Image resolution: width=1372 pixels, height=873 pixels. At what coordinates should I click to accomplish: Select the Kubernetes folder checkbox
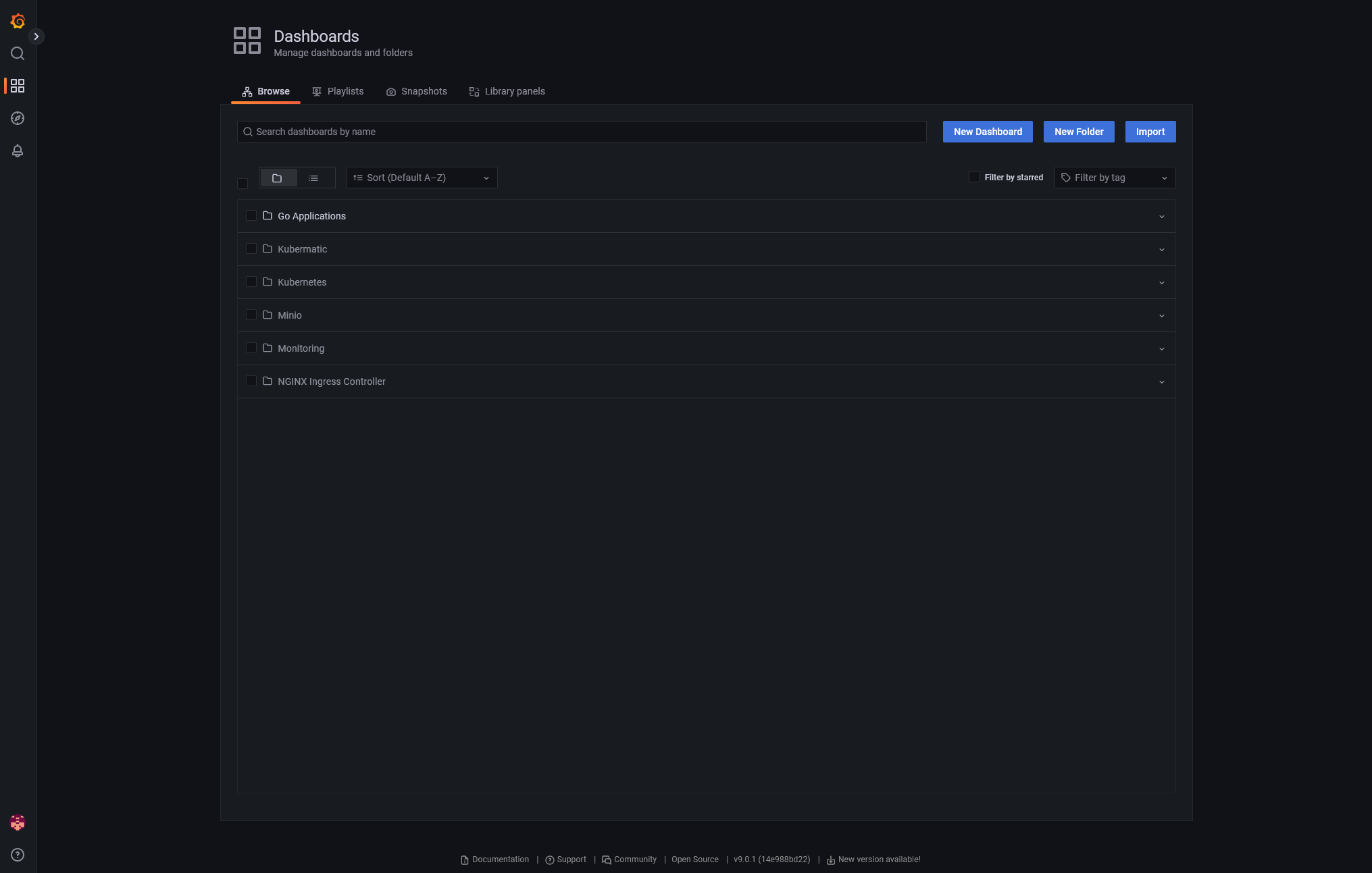(x=251, y=282)
